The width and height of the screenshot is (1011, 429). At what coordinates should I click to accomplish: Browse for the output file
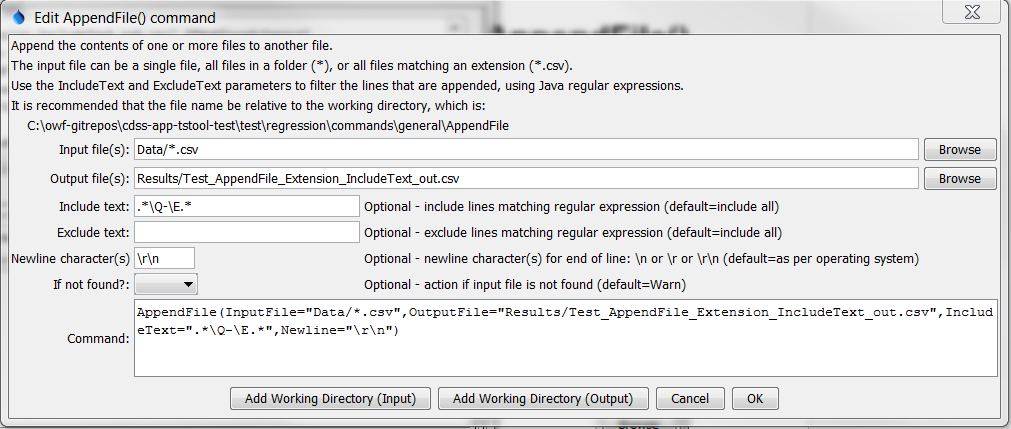click(x=959, y=179)
